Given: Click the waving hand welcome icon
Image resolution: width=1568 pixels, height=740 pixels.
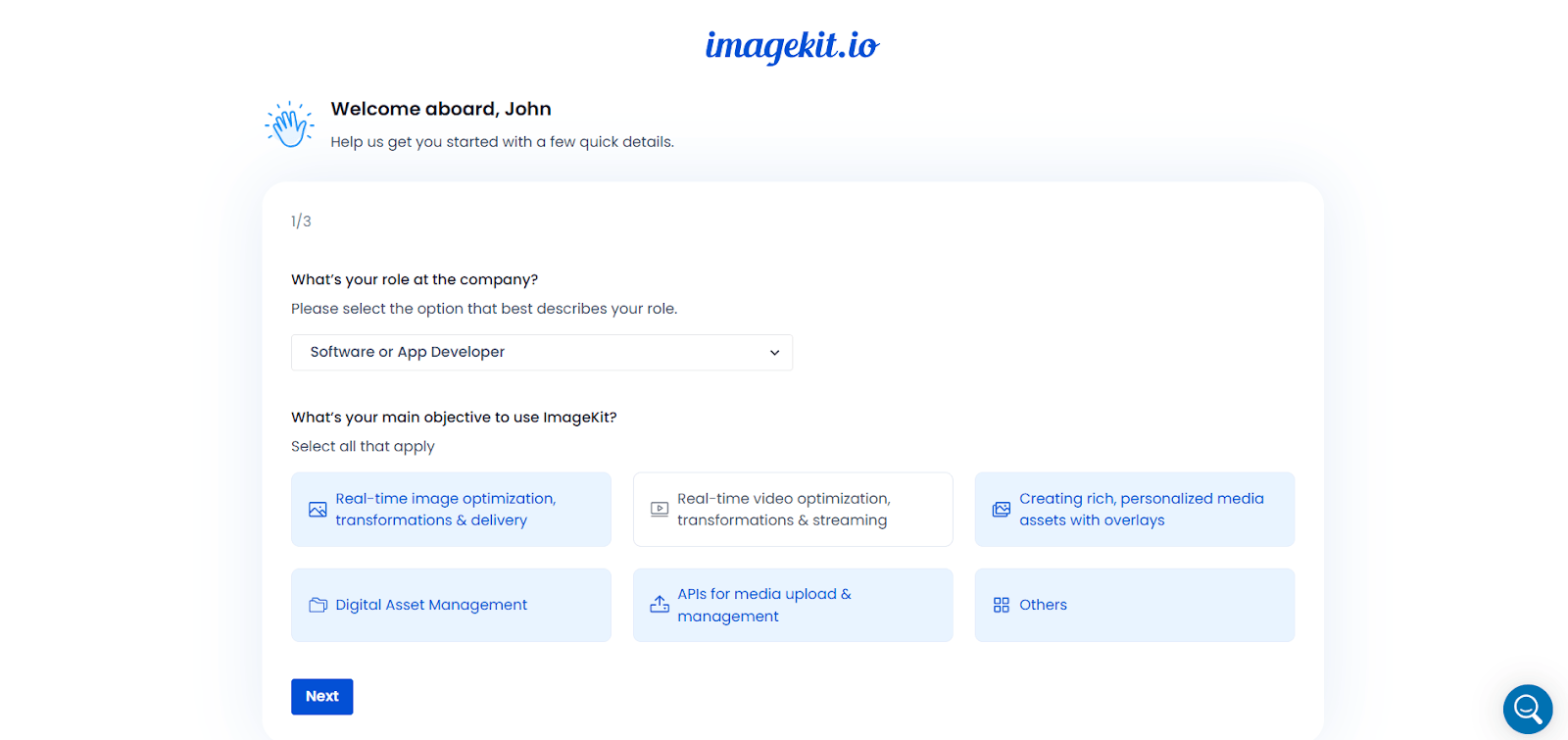Looking at the screenshot, I should click(289, 125).
